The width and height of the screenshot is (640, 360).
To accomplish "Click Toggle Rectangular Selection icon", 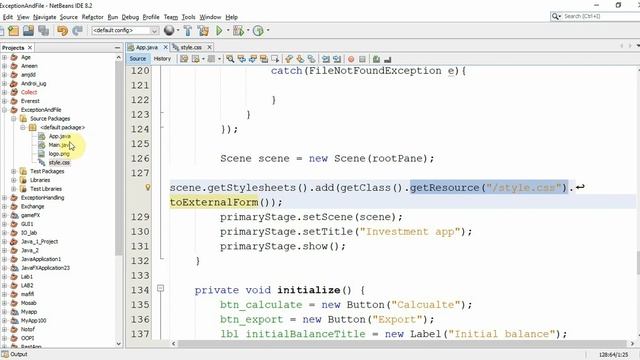I will click(x=275, y=59).
